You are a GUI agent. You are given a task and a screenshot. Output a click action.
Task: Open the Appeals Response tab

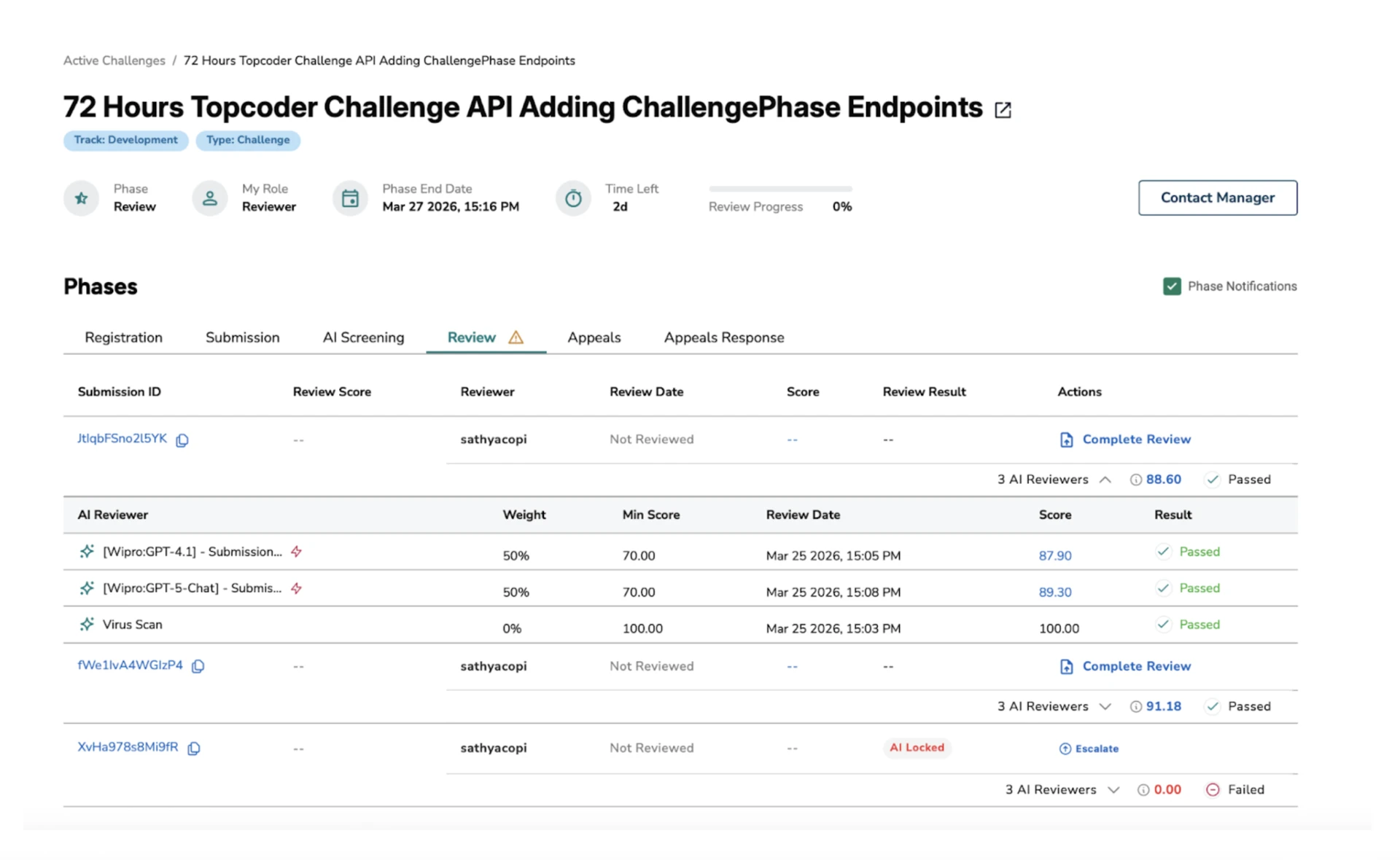(x=723, y=337)
